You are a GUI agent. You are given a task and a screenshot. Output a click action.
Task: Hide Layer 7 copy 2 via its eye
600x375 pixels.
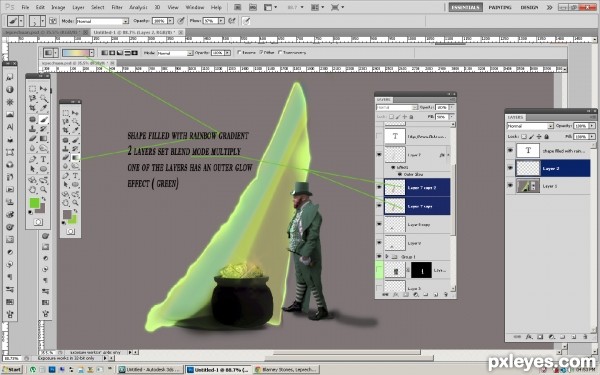click(x=379, y=188)
